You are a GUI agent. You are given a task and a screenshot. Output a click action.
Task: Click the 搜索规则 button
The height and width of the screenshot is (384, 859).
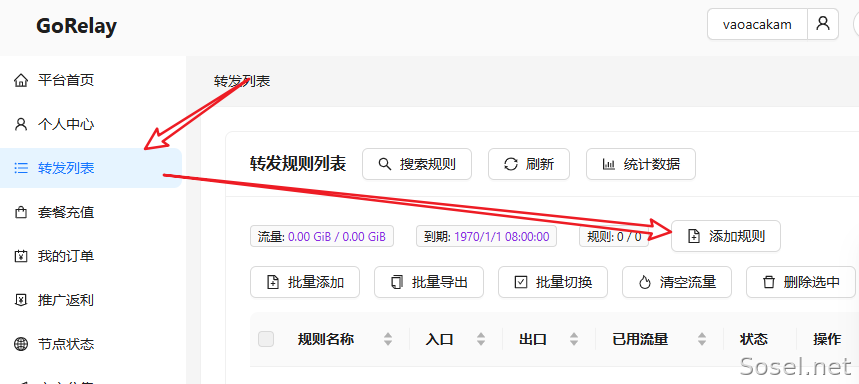[x=417, y=164]
